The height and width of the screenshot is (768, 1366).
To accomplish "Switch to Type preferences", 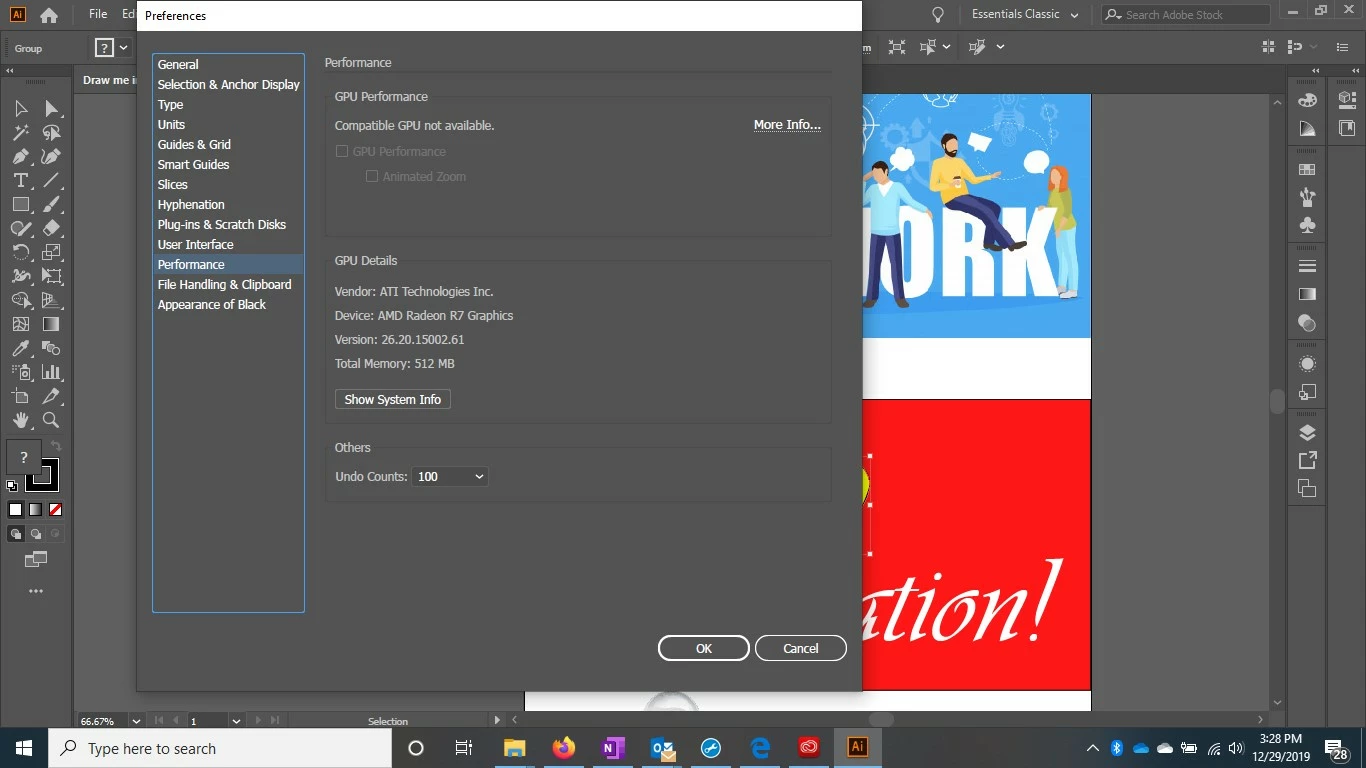I will pos(170,104).
